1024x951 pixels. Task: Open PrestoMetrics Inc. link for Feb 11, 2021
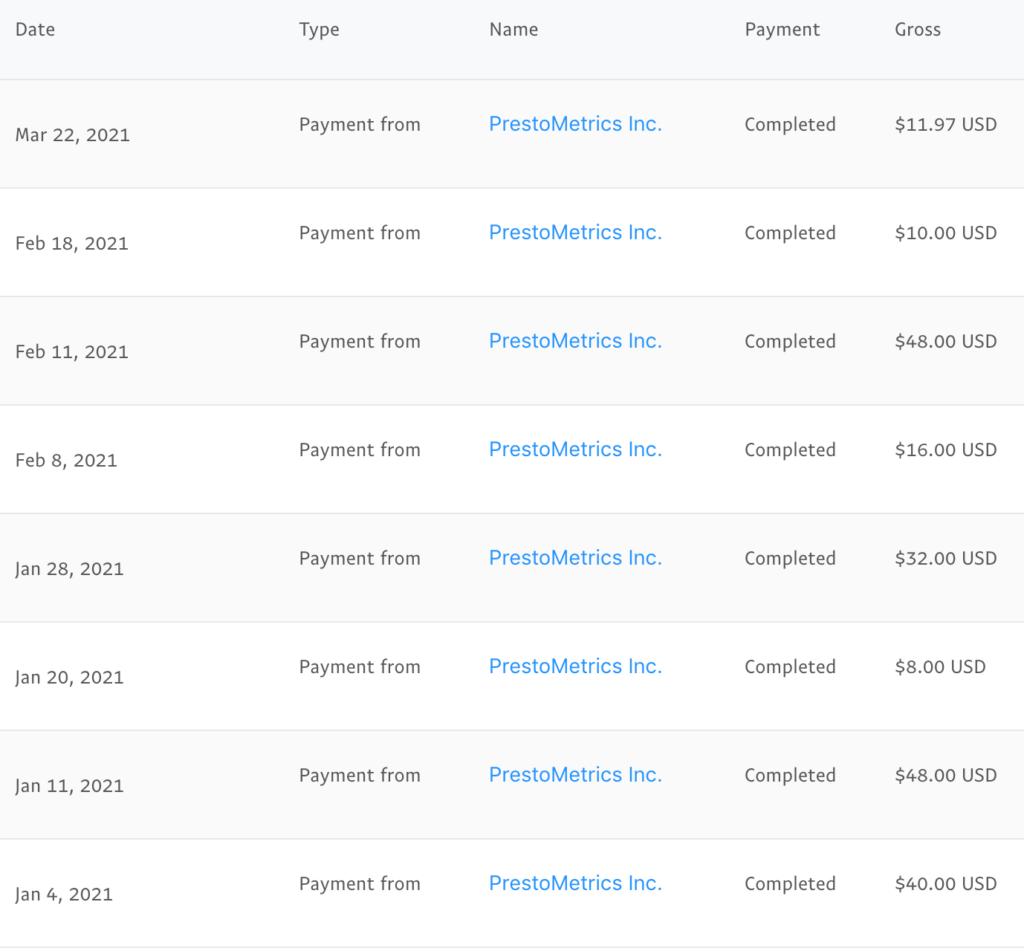pyautogui.click(x=575, y=341)
